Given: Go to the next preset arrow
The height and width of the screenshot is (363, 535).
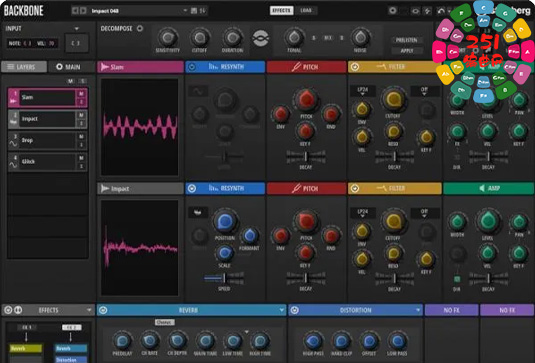Looking at the screenshot, I should click(x=83, y=11).
